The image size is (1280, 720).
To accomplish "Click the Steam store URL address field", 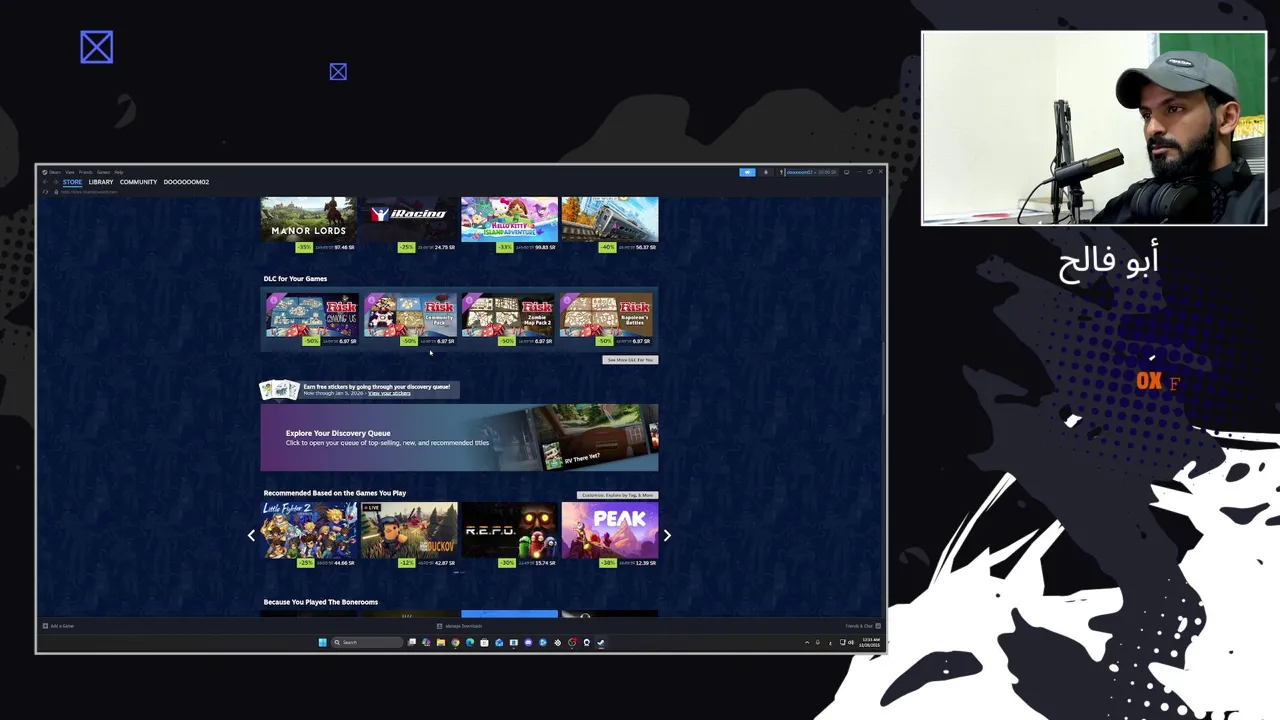I will (90, 191).
